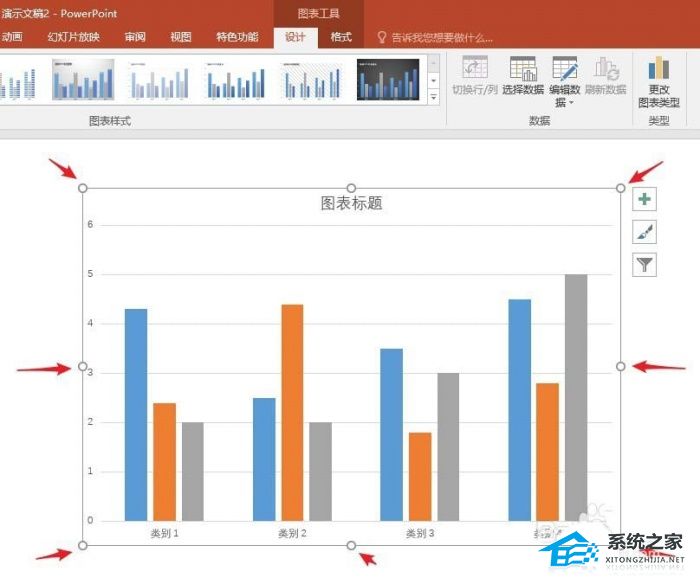700x578 pixels.
Task: Select the 审阅 (Review) tab
Action: (x=134, y=38)
